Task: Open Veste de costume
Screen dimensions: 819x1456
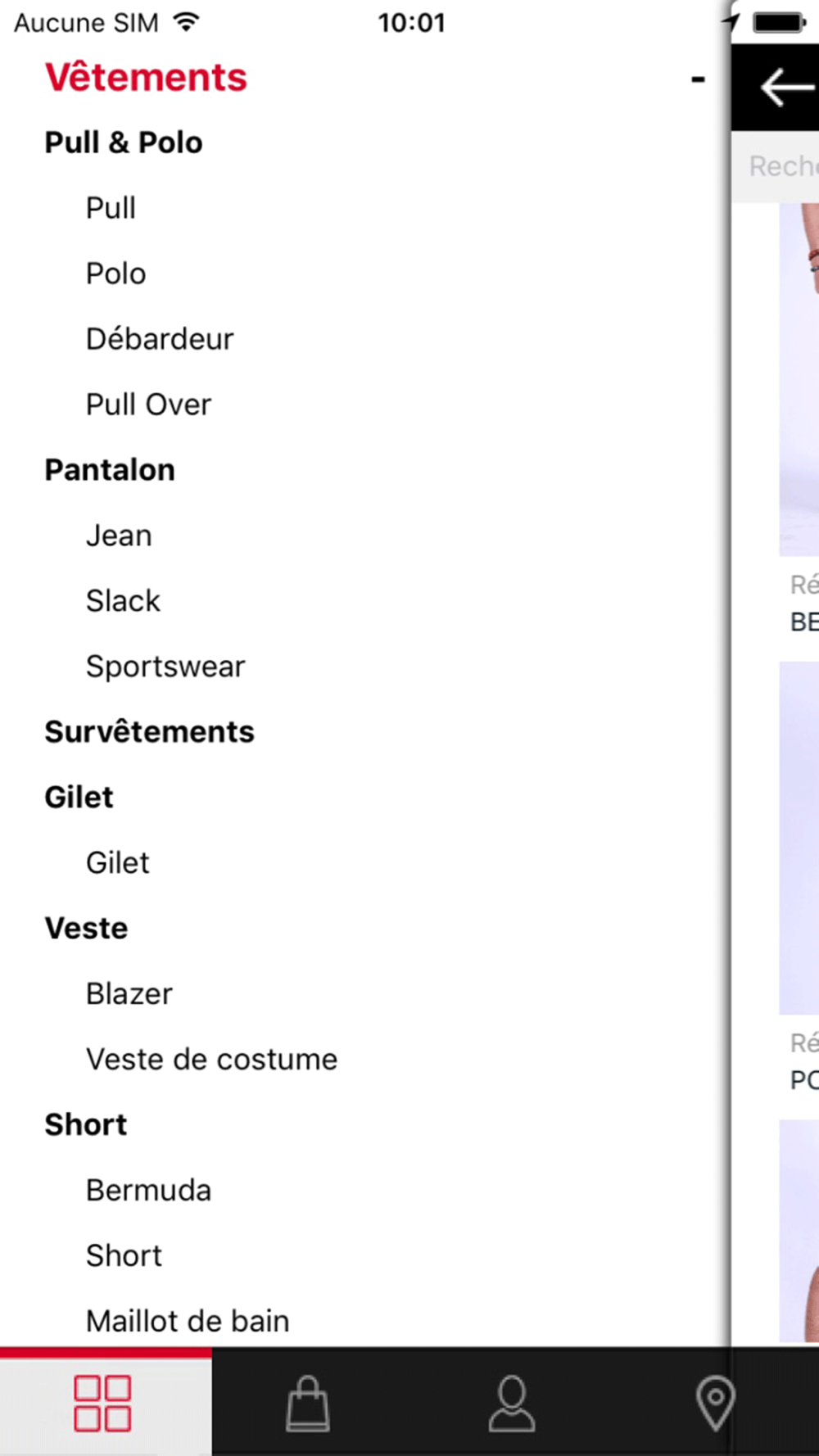Action: 212,1060
